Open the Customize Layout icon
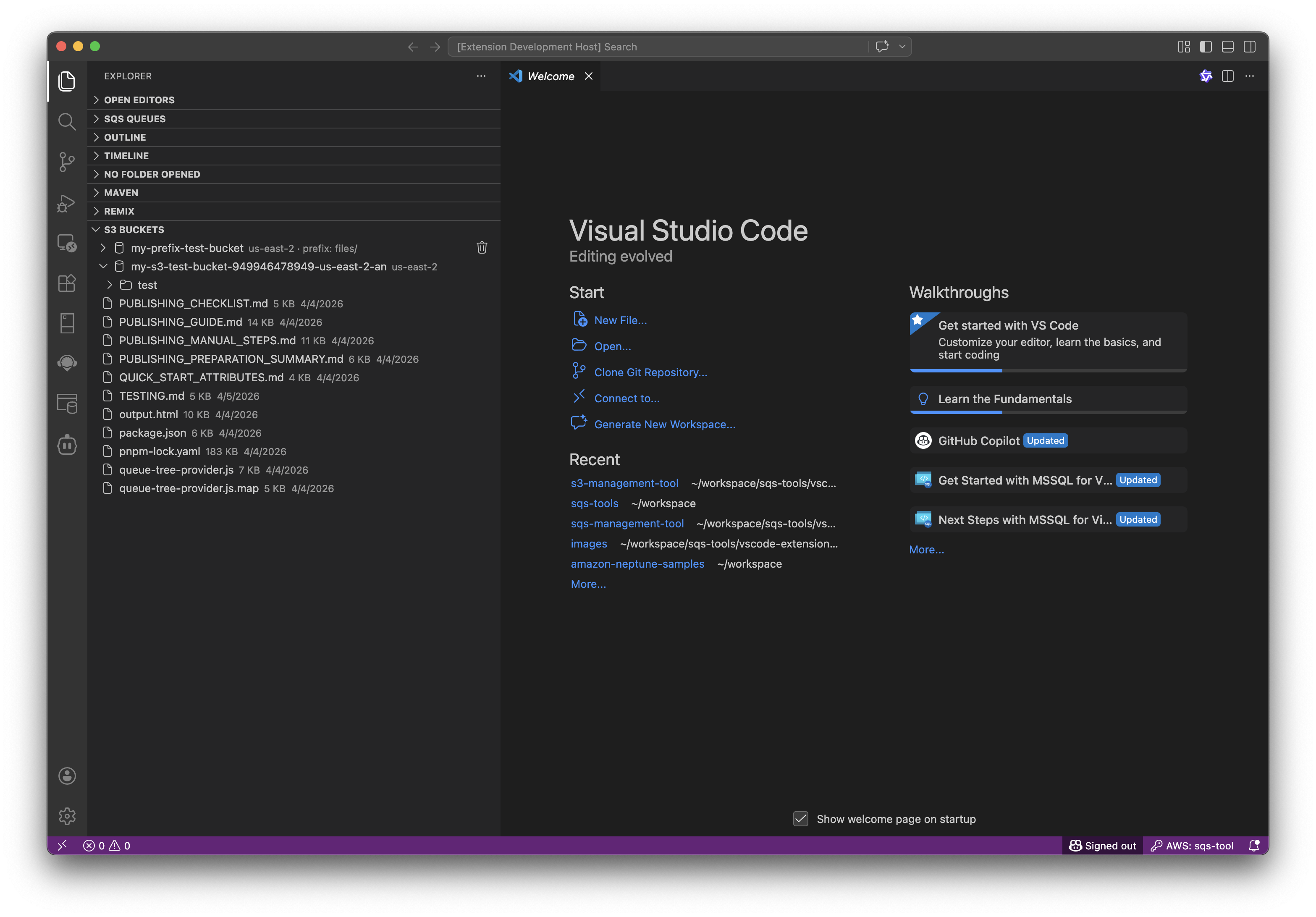This screenshot has width=1316, height=917. (1184, 47)
